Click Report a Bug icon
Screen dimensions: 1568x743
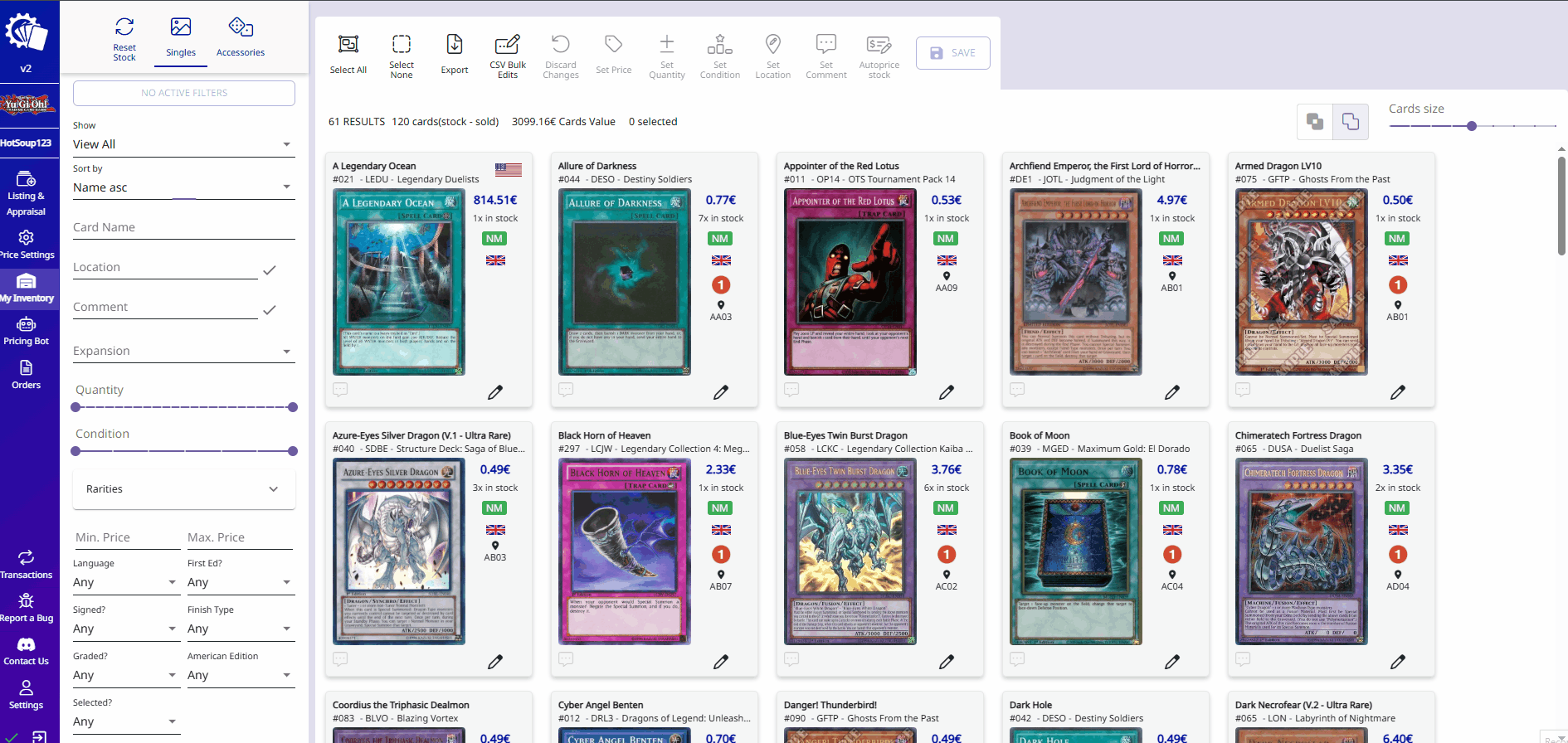click(x=27, y=601)
